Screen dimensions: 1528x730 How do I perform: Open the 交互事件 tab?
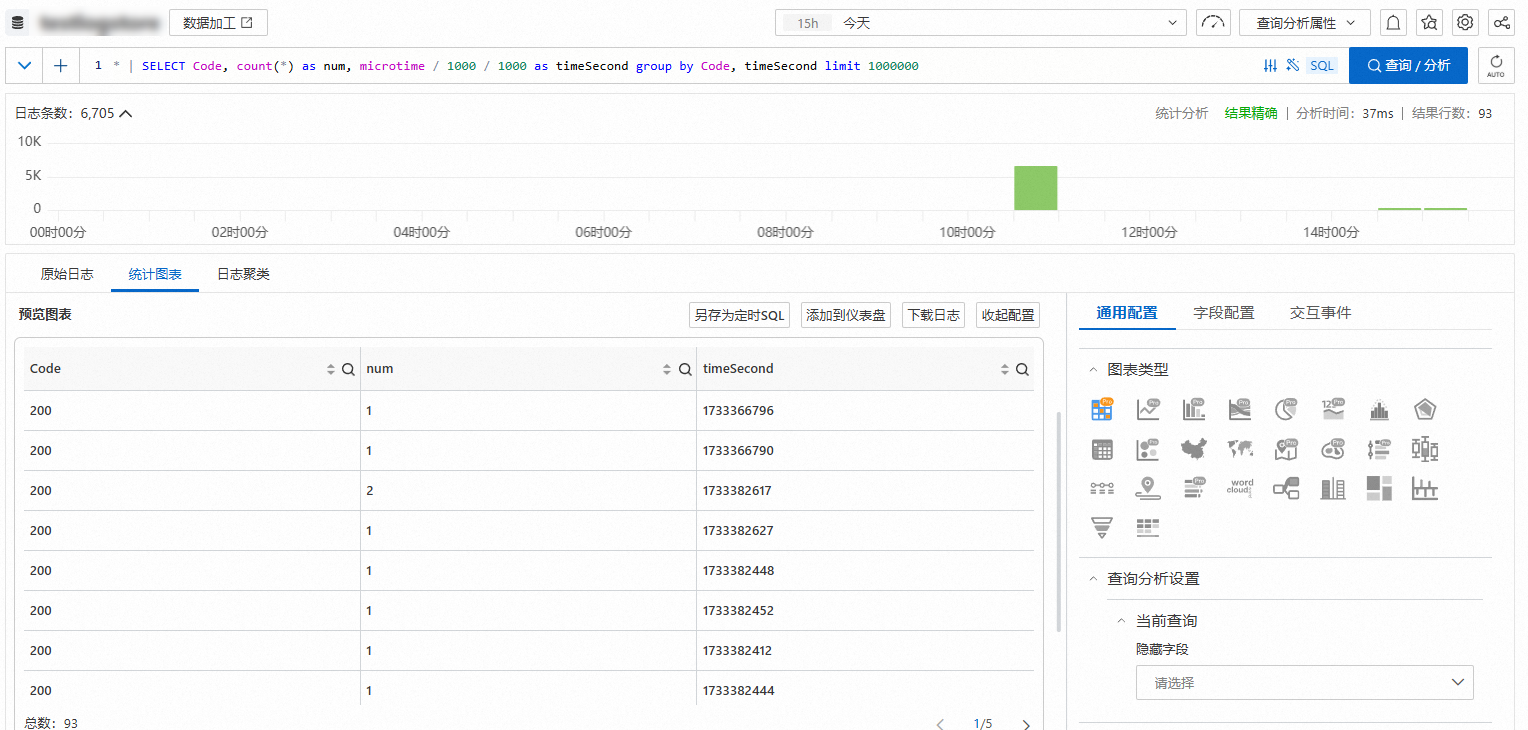click(1320, 313)
